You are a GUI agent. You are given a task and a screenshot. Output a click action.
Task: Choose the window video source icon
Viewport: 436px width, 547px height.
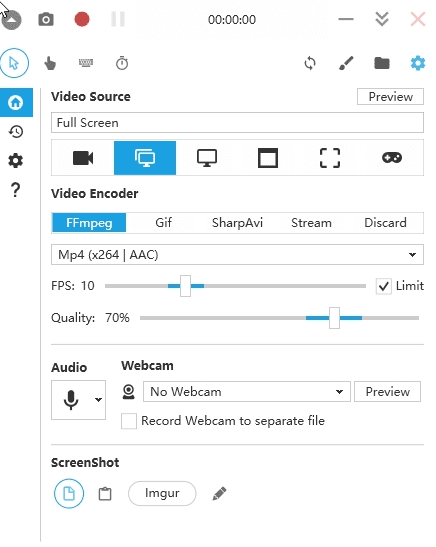coord(268,158)
